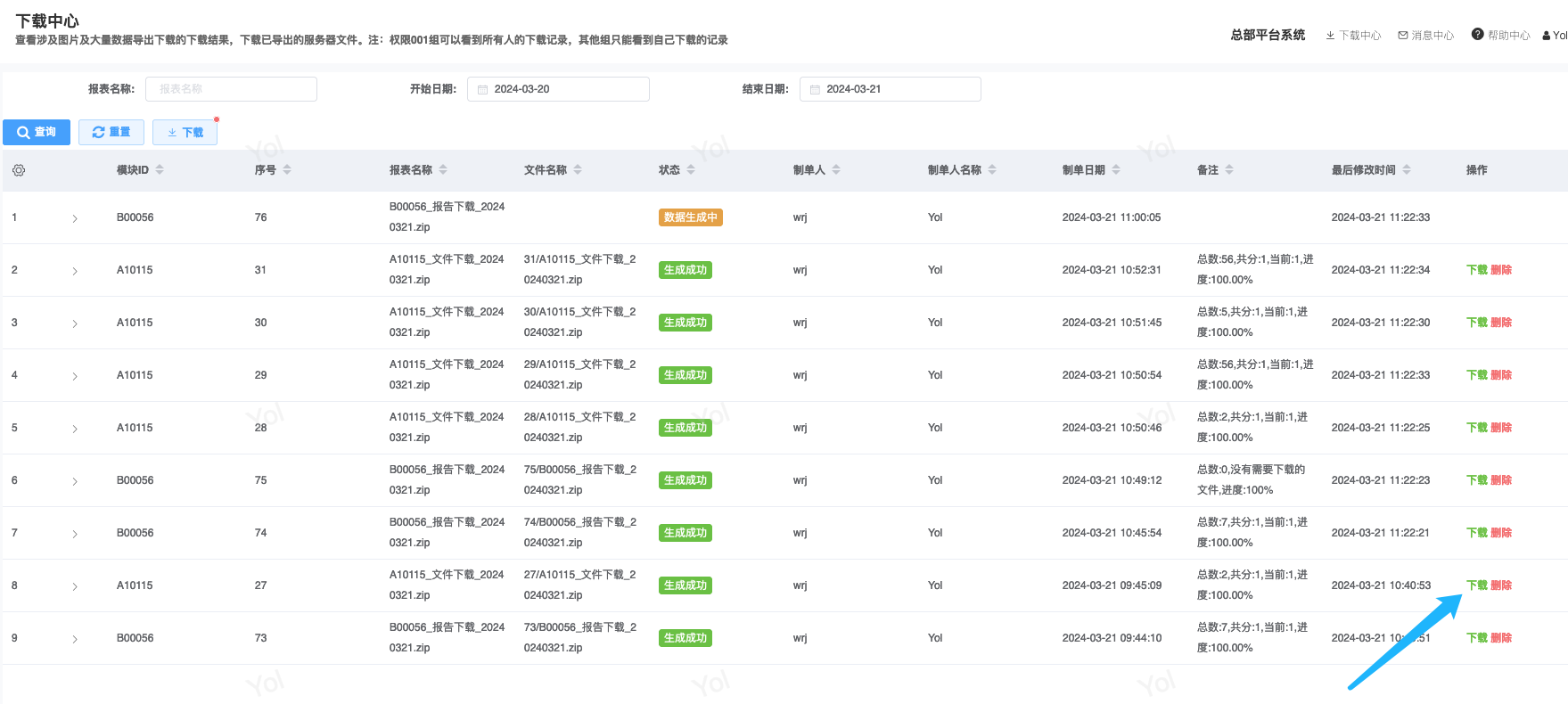Click 下载 link in row 8
The image size is (1568, 704).
click(1476, 585)
